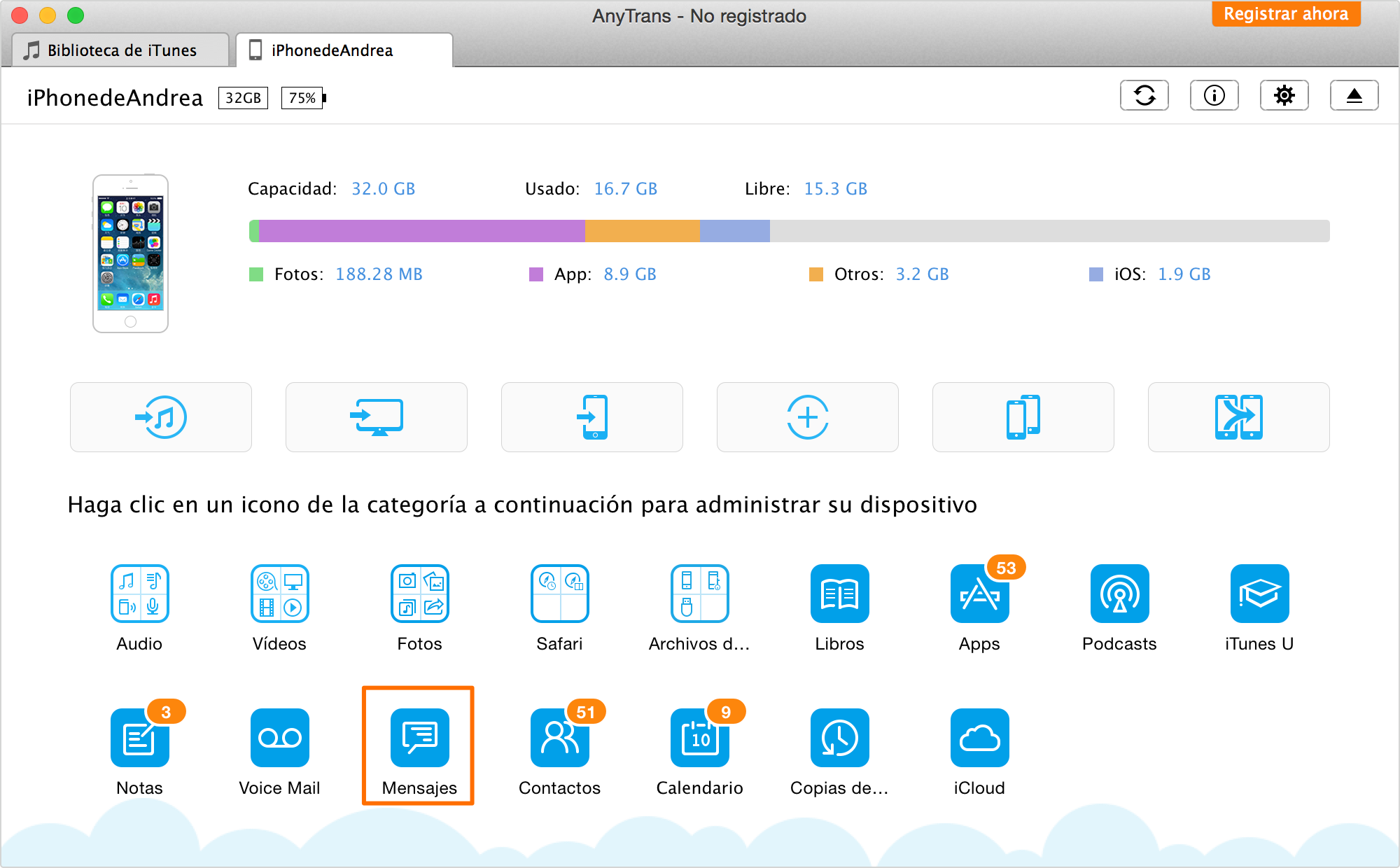Click the 53 badge on Apps
This screenshot has height=868, width=1400.
(1006, 568)
